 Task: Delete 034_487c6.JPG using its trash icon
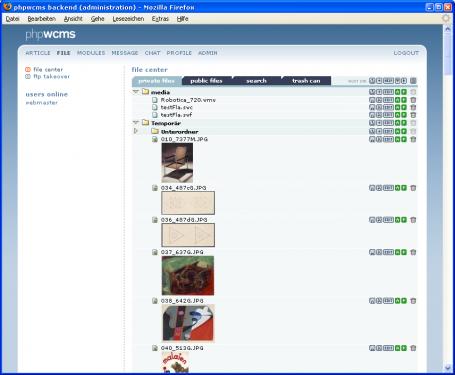click(413, 188)
